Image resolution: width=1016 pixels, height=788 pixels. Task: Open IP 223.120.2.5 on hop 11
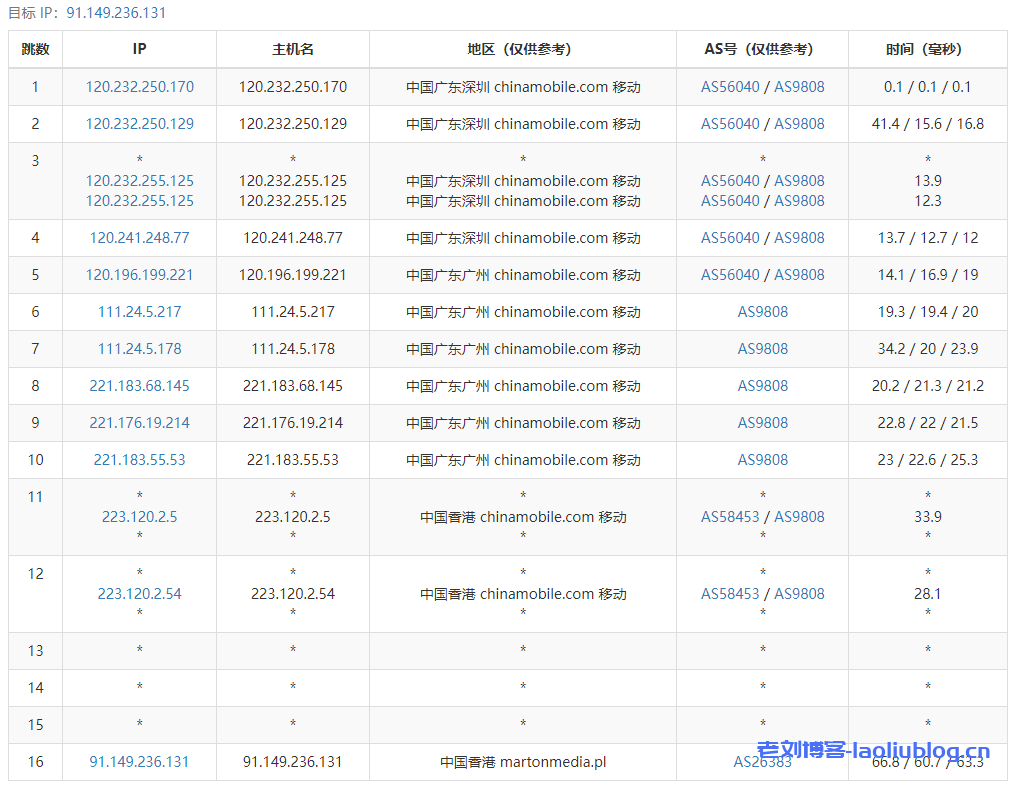point(139,517)
